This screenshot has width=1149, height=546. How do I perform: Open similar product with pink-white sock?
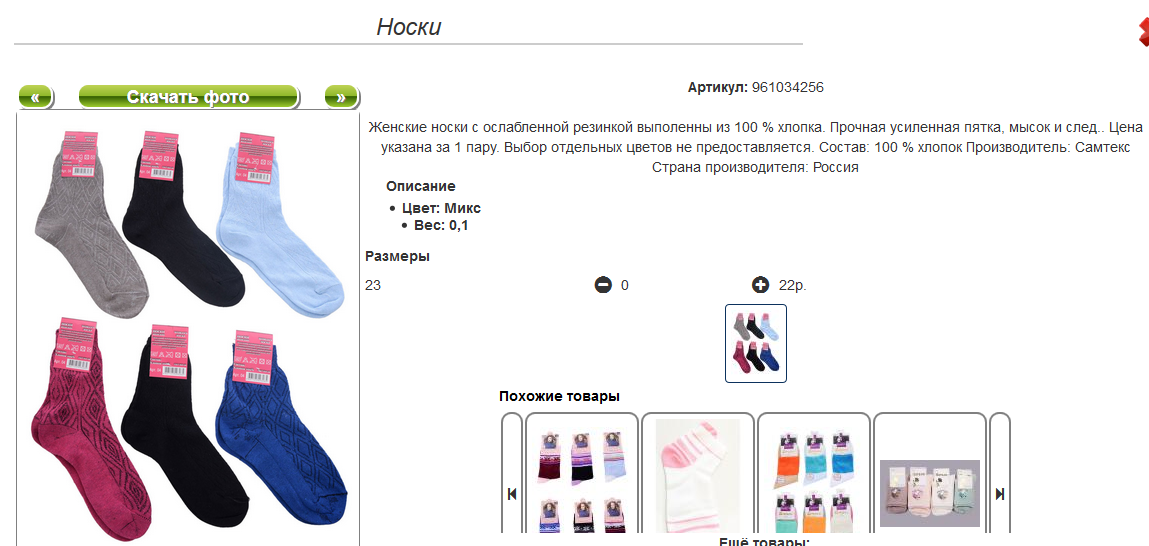(698, 476)
